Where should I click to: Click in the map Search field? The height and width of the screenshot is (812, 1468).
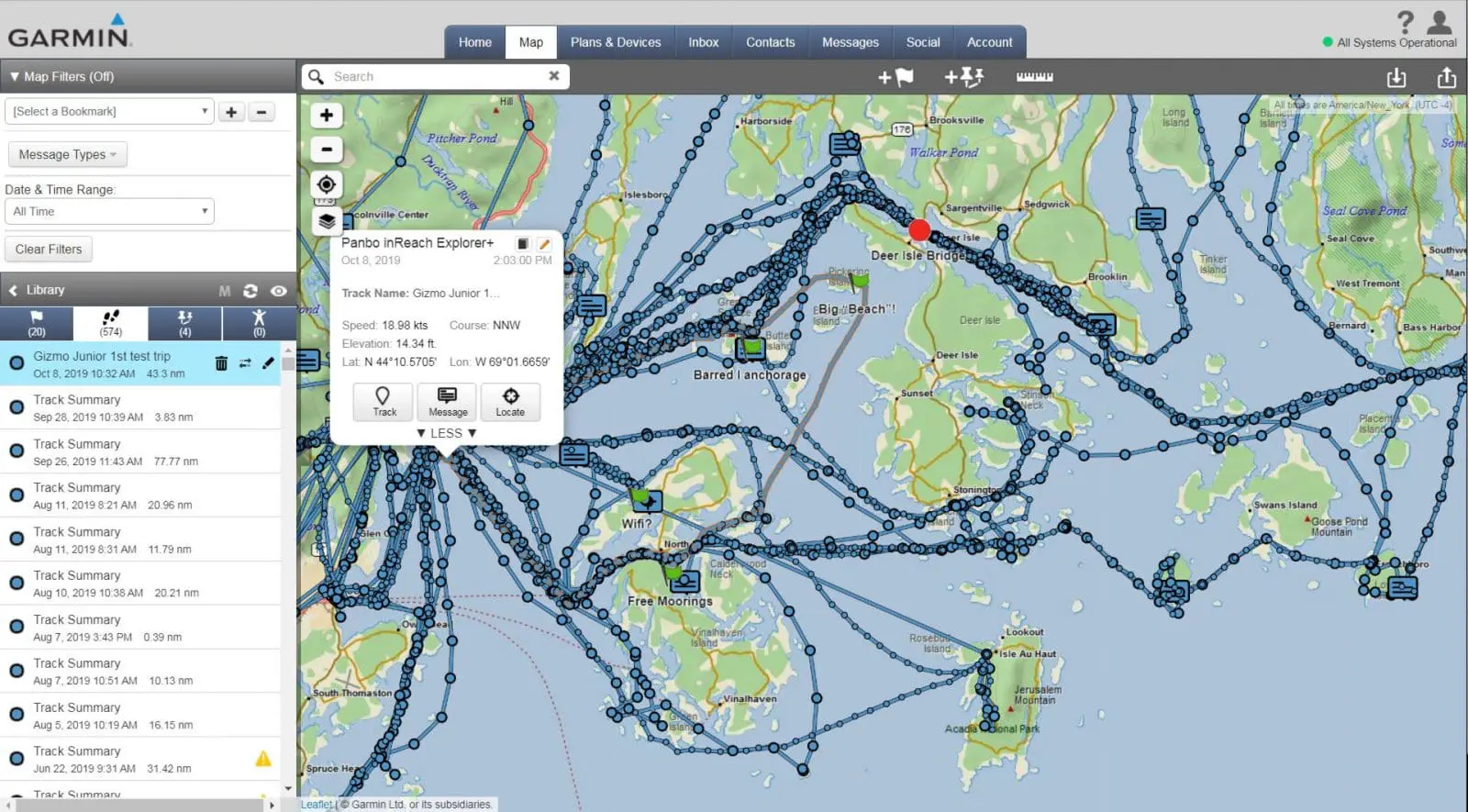436,77
